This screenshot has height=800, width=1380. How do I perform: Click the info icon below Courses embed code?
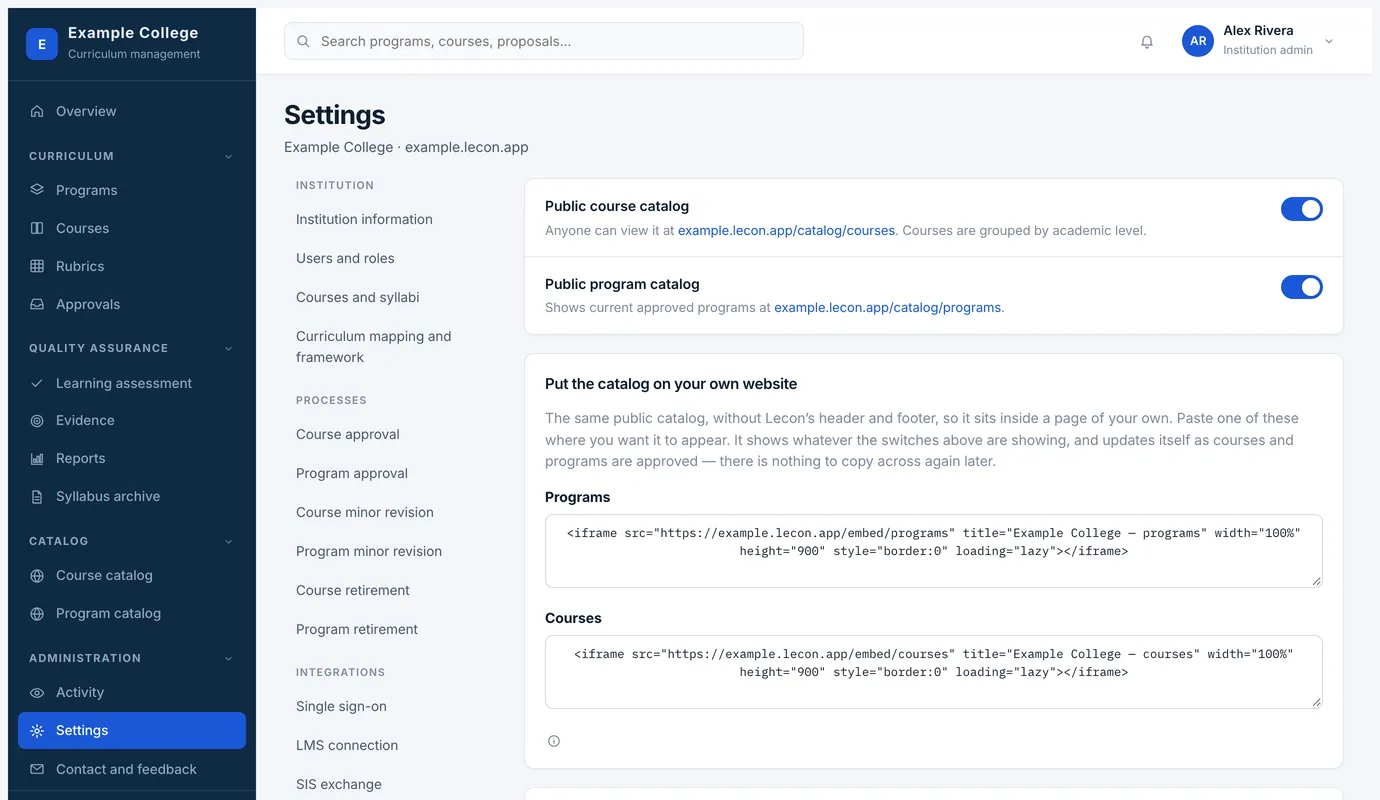click(554, 741)
